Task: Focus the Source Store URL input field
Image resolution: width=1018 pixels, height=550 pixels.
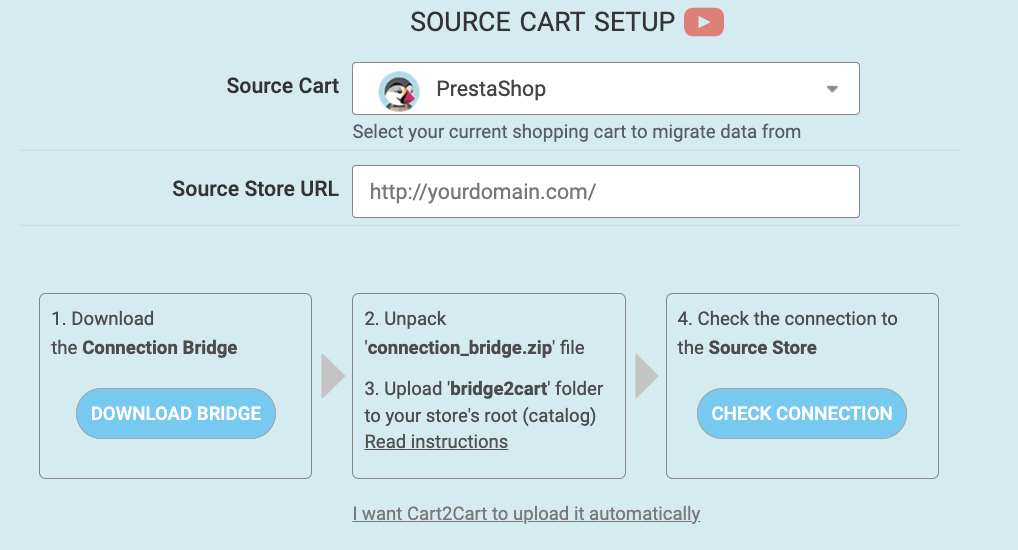Action: point(606,192)
